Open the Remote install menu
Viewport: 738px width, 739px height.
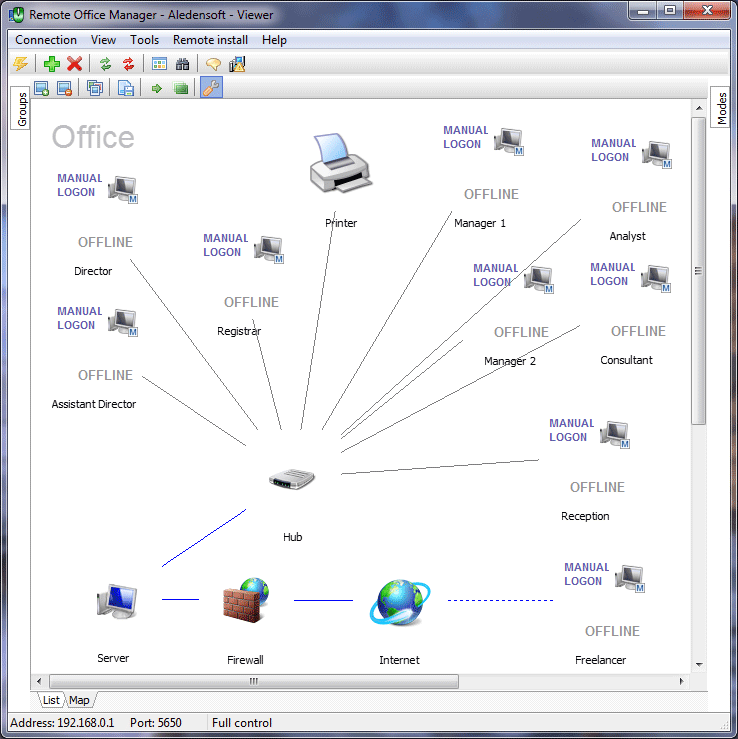coord(210,40)
